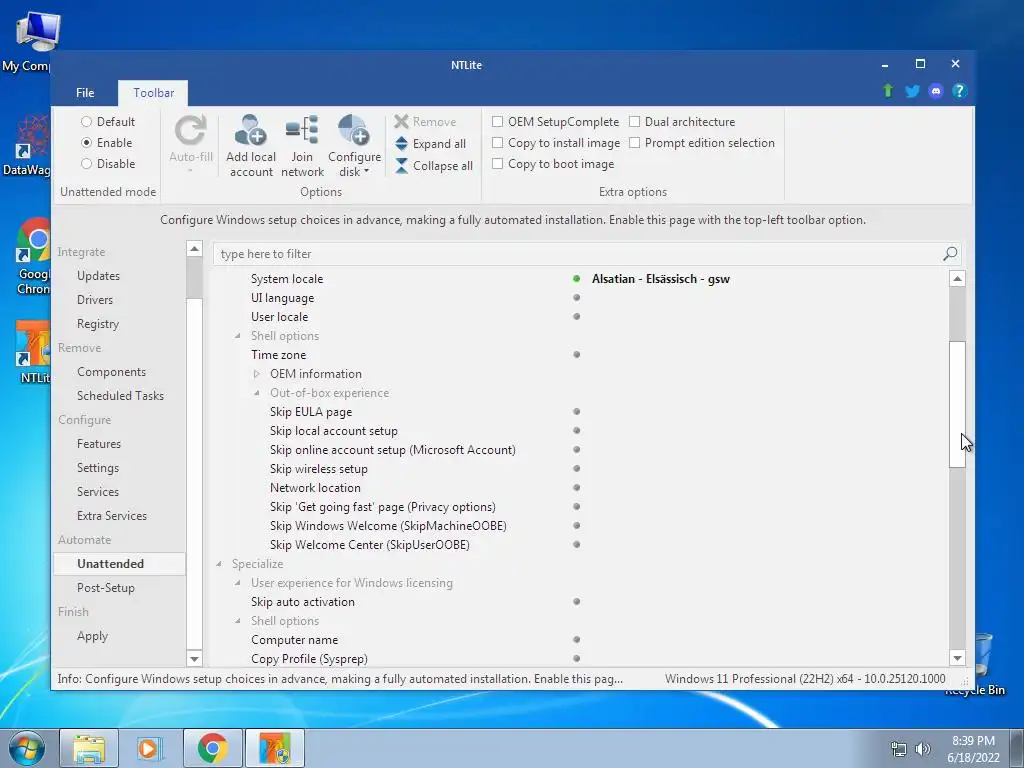1024x768 pixels.
Task: Open the Extra Services page
Action: point(112,516)
